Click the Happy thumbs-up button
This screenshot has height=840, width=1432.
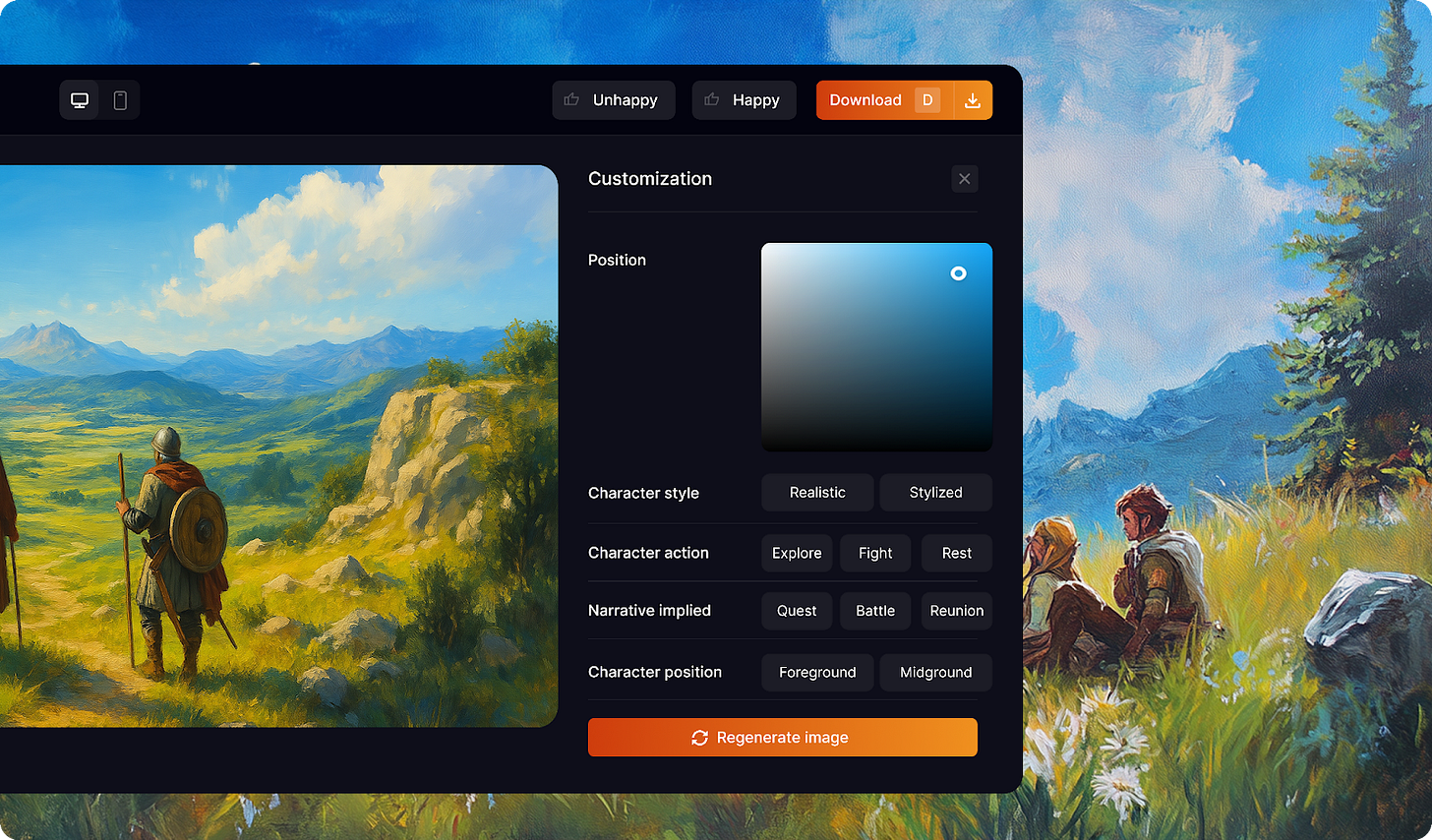point(744,100)
